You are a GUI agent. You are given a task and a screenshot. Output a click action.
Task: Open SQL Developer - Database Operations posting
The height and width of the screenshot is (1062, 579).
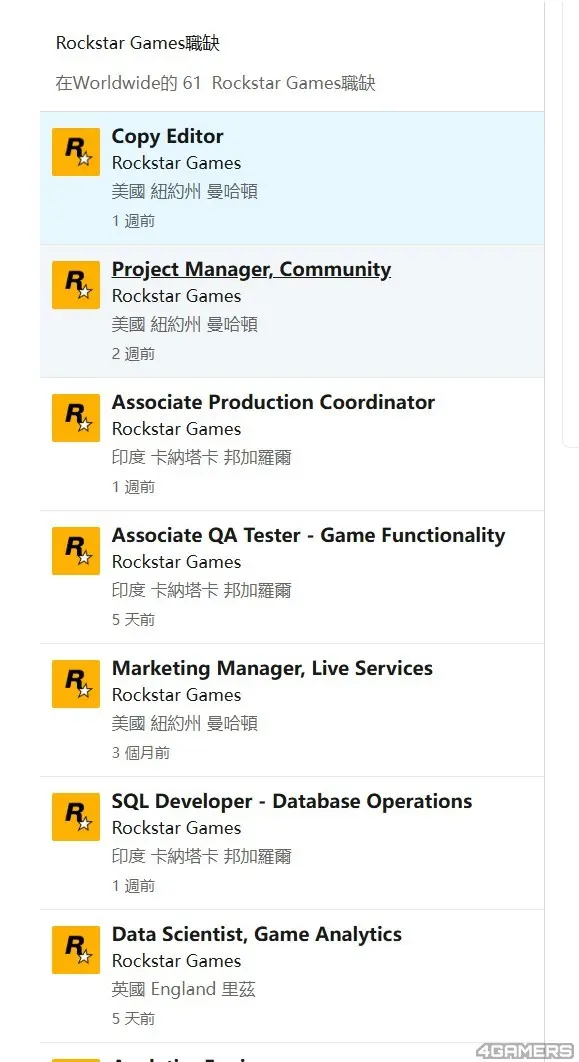(x=292, y=801)
